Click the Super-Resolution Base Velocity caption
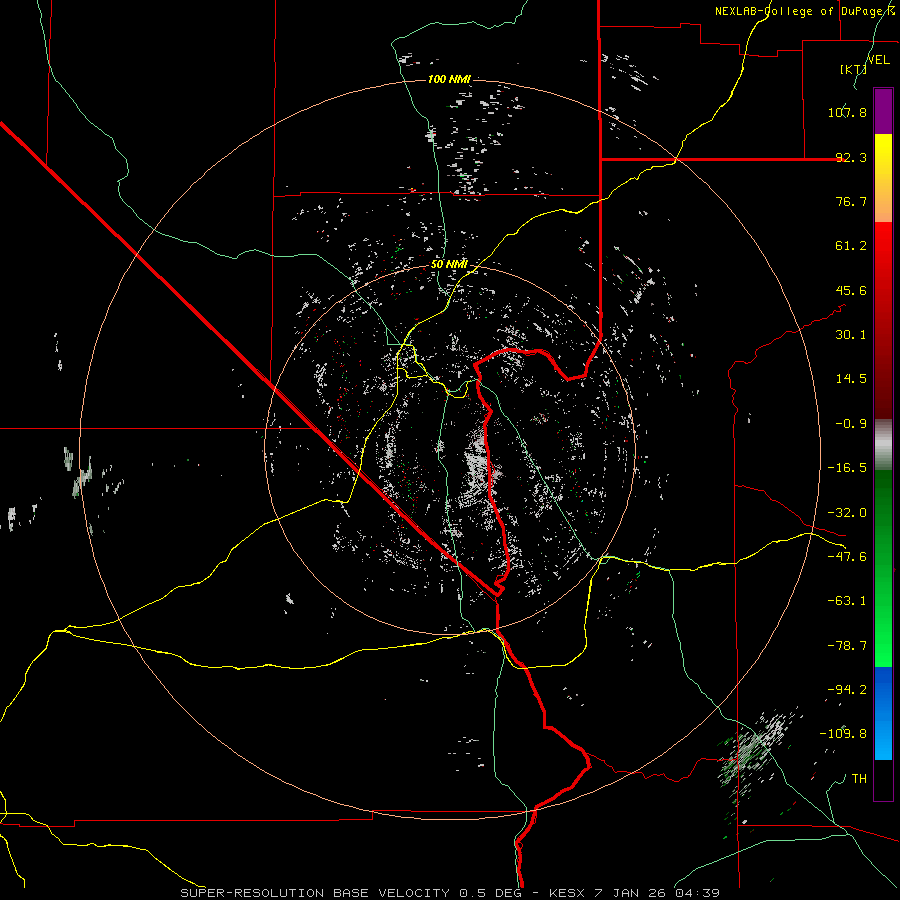This screenshot has width=900, height=900. 449,893
